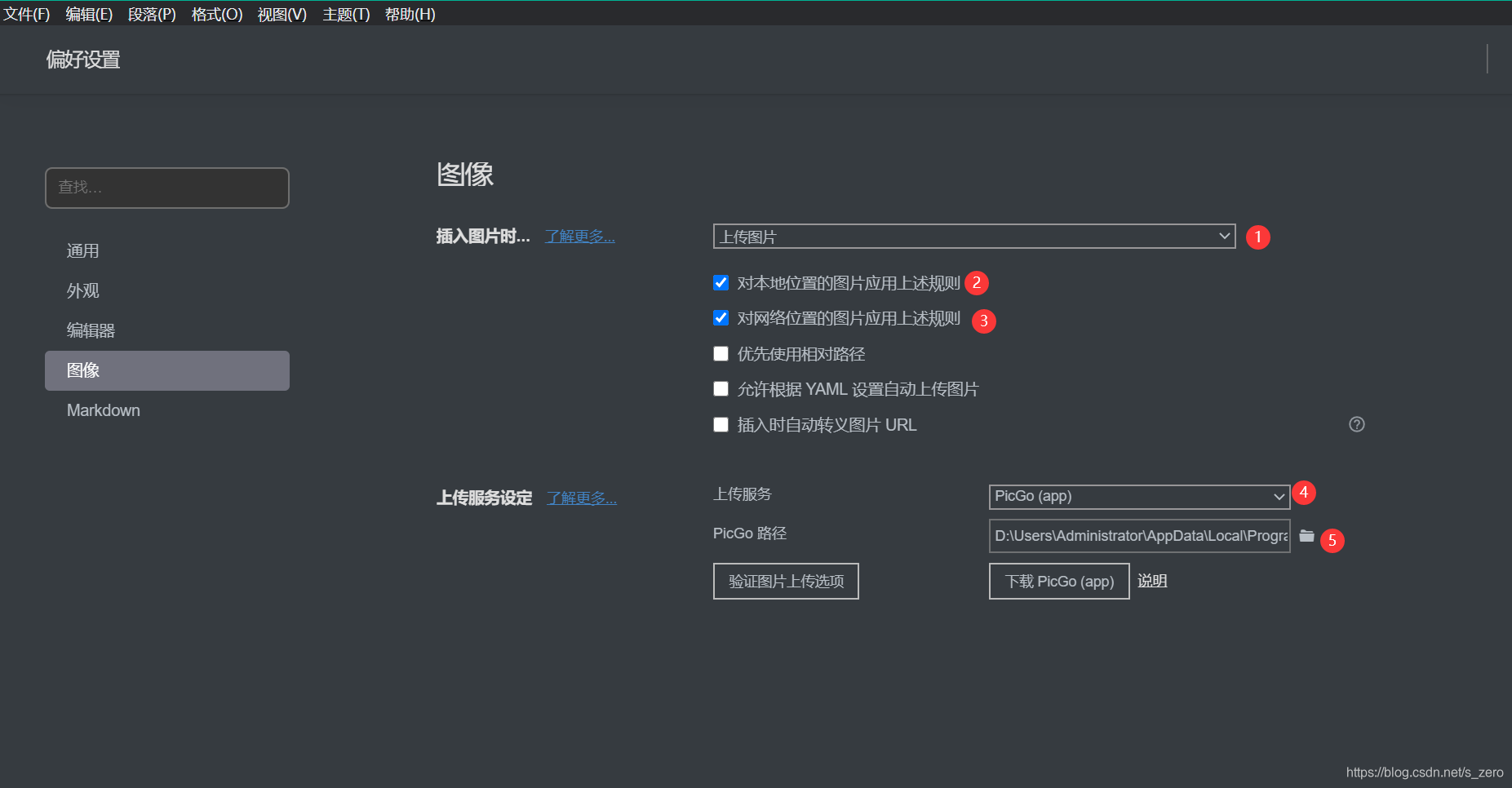Open the 格式(O) menu
The height and width of the screenshot is (788, 1512).
click(217, 14)
